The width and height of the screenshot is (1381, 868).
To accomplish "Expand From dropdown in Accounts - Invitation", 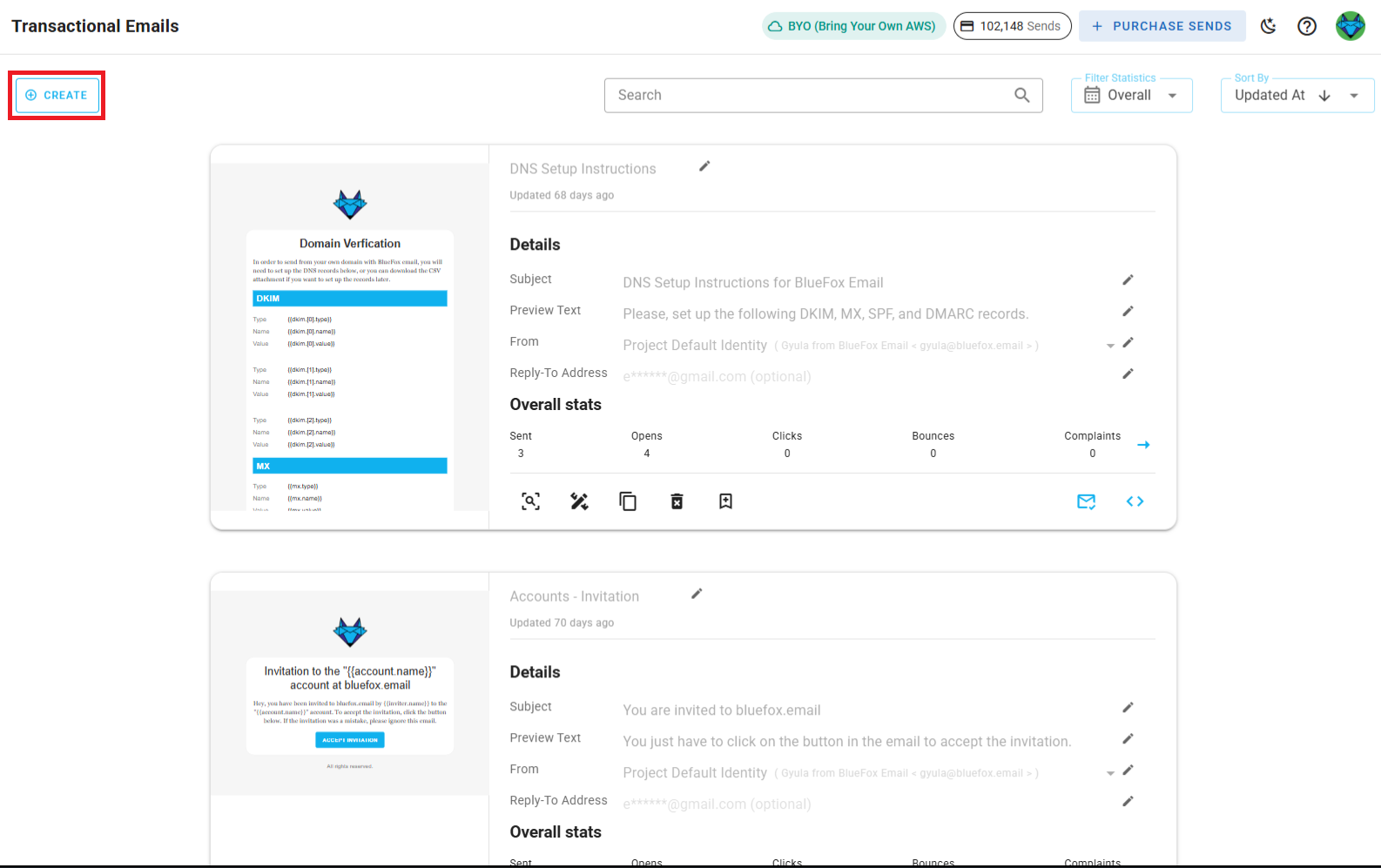I will pos(1110,773).
